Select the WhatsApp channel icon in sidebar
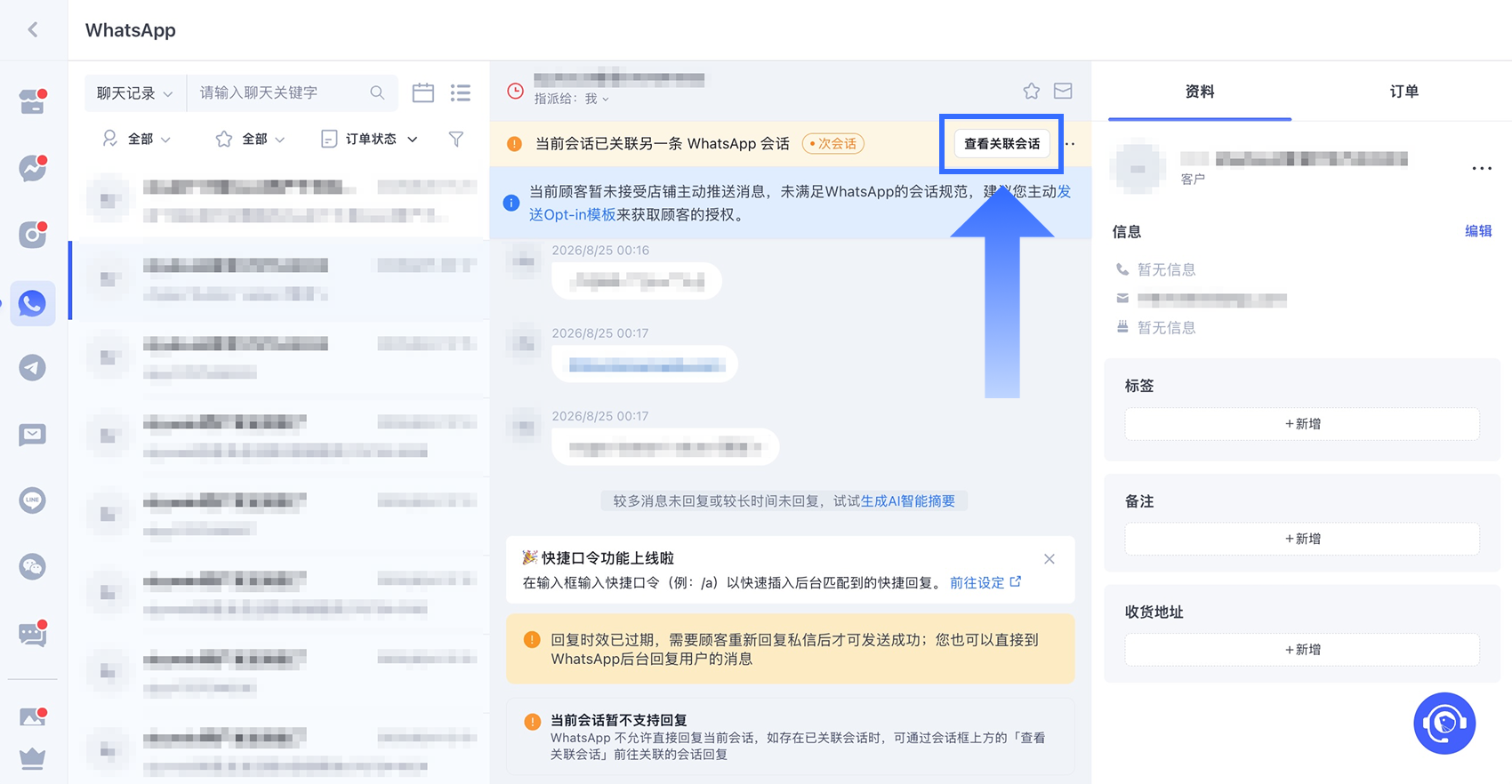The height and width of the screenshot is (784, 1512). pyautogui.click(x=32, y=303)
